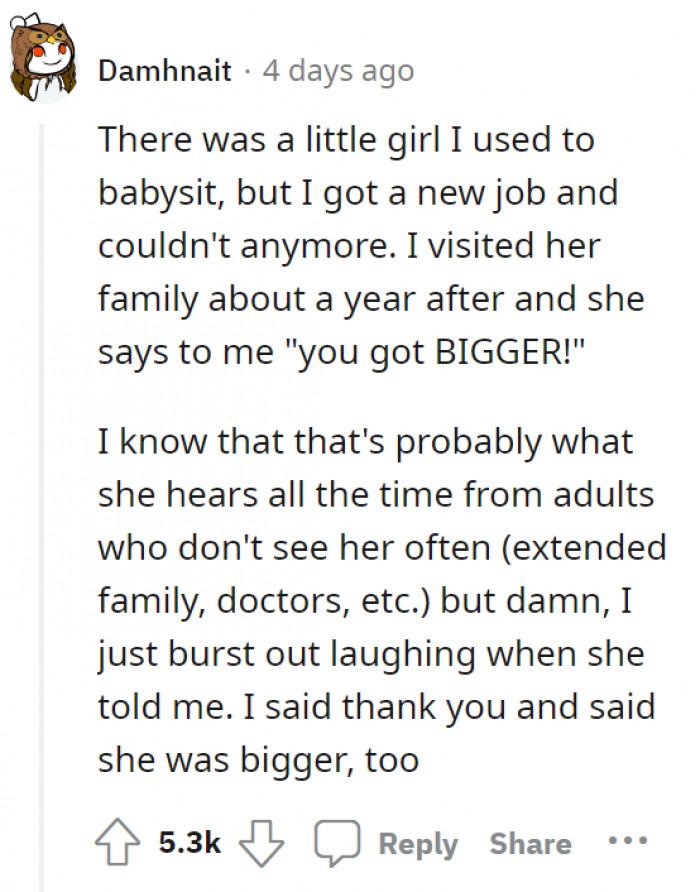Collapse the comment using the thread line
Screen dimensions: 700x892
(42, 450)
